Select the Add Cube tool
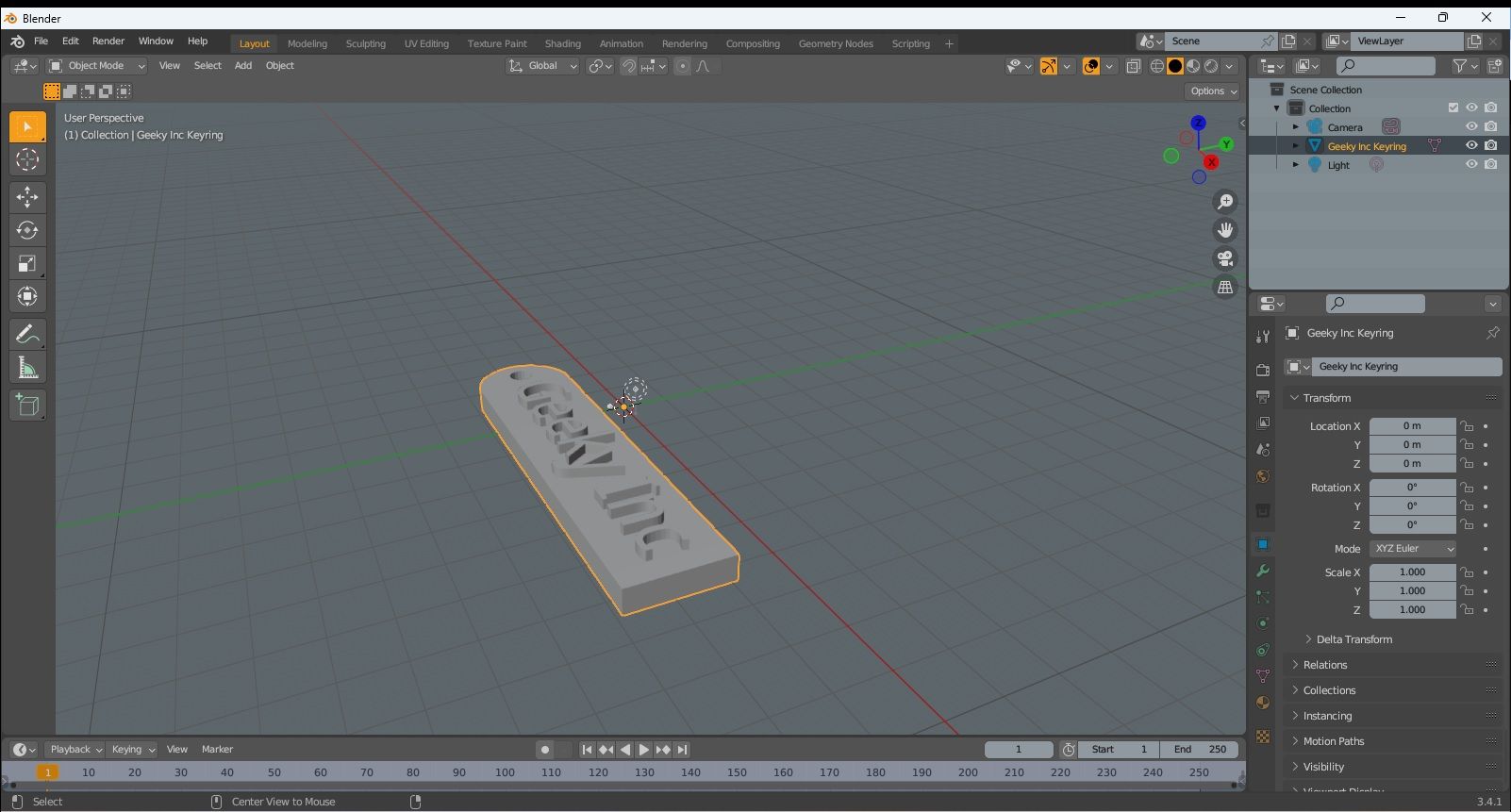Image resolution: width=1511 pixels, height=812 pixels. pyautogui.click(x=27, y=406)
